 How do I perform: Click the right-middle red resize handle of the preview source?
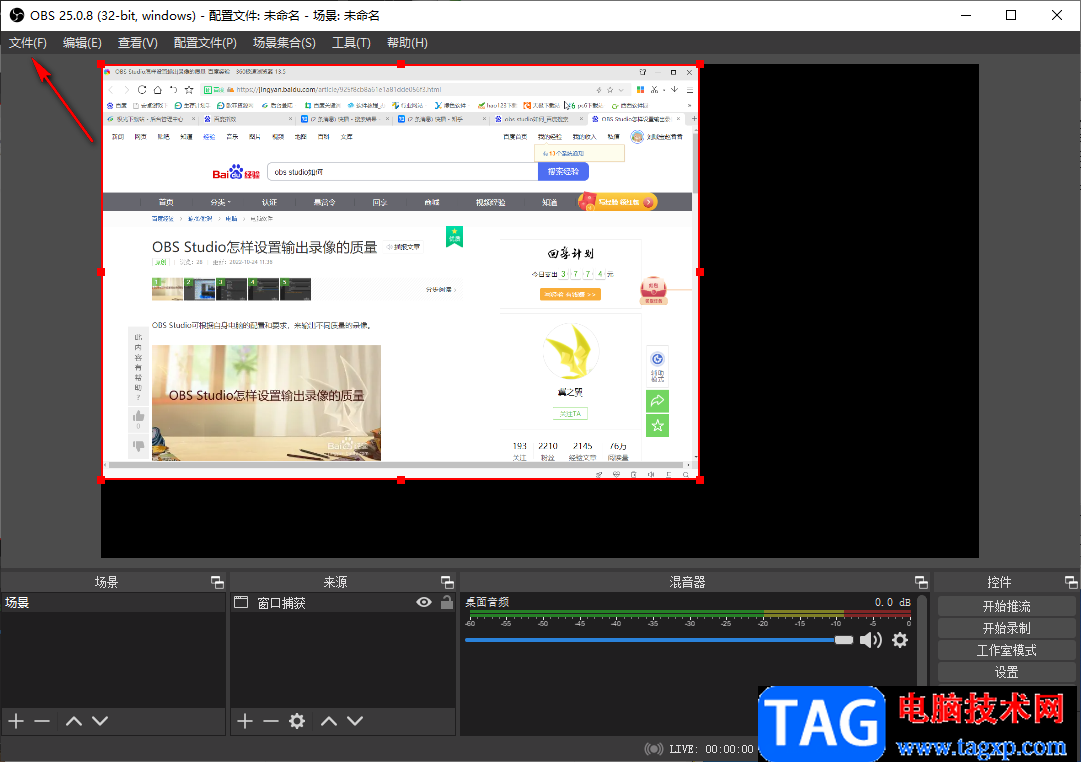pos(700,272)
